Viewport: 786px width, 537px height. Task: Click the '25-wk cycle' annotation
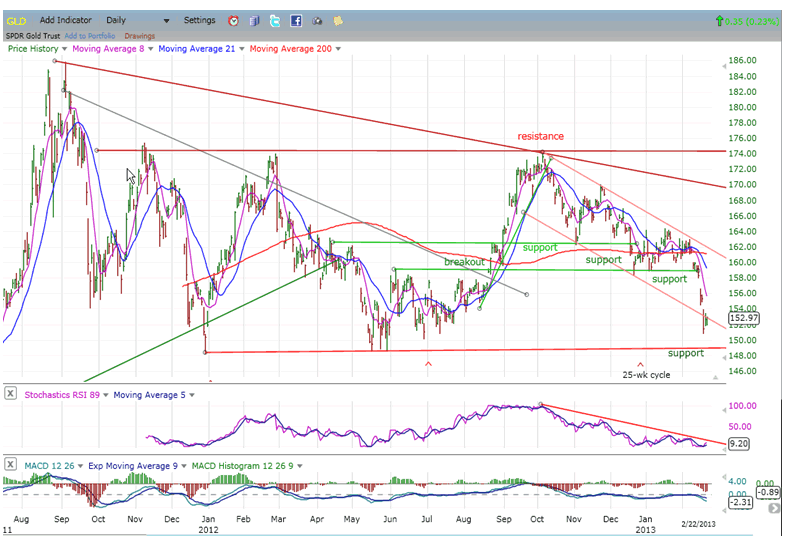coord(646,375)
